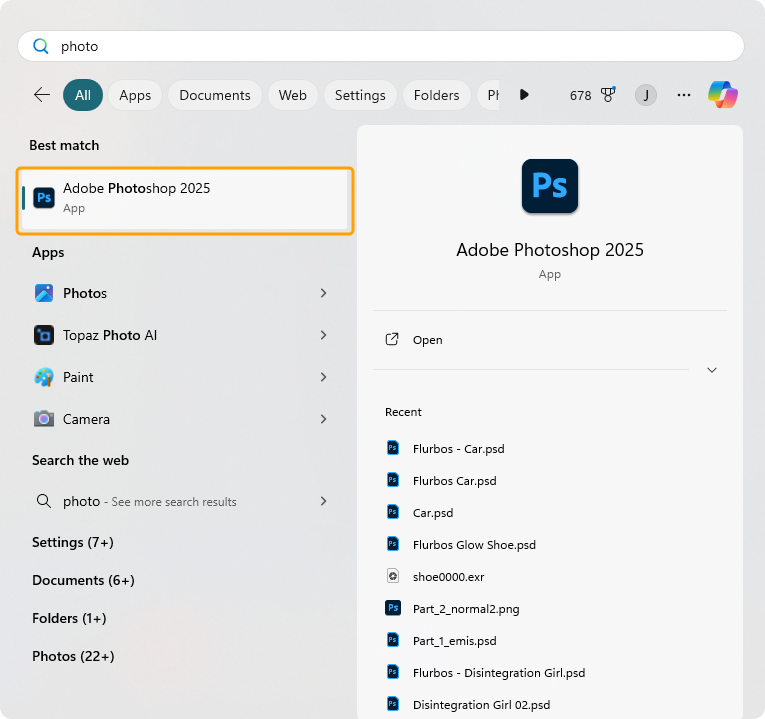Select the Topaz Photo AI result
This screenshot has height=719, width=765.
pyautogui.click(x=181, y=335)
